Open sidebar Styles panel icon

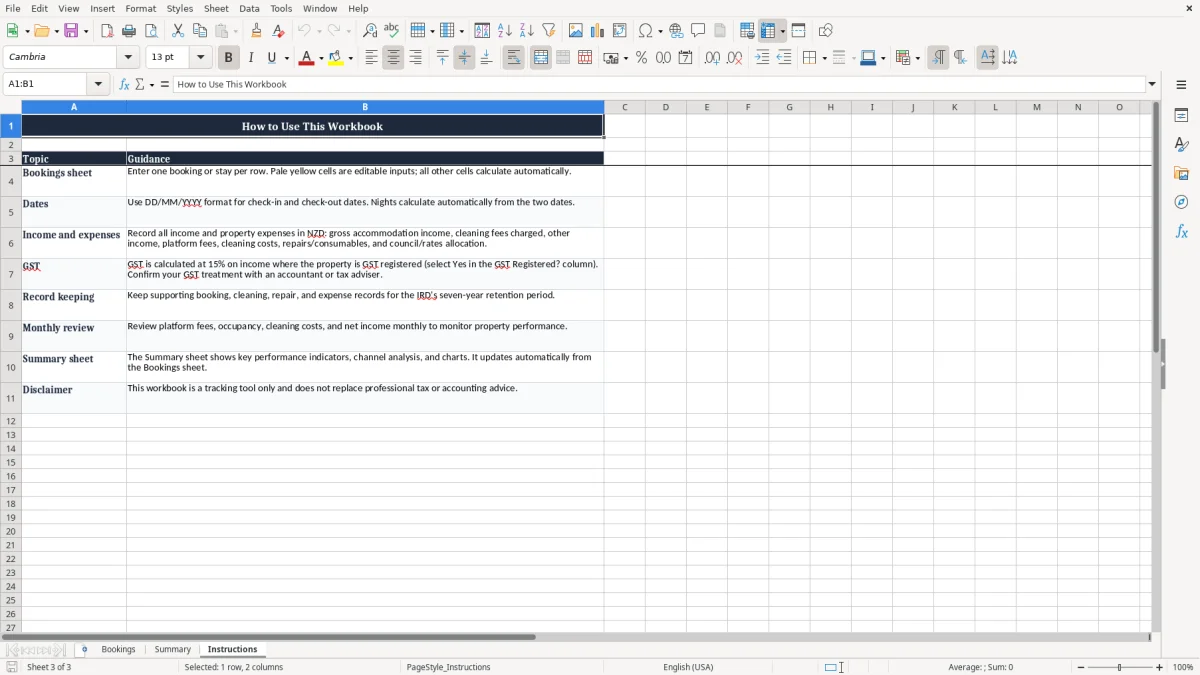(1181, 145)
